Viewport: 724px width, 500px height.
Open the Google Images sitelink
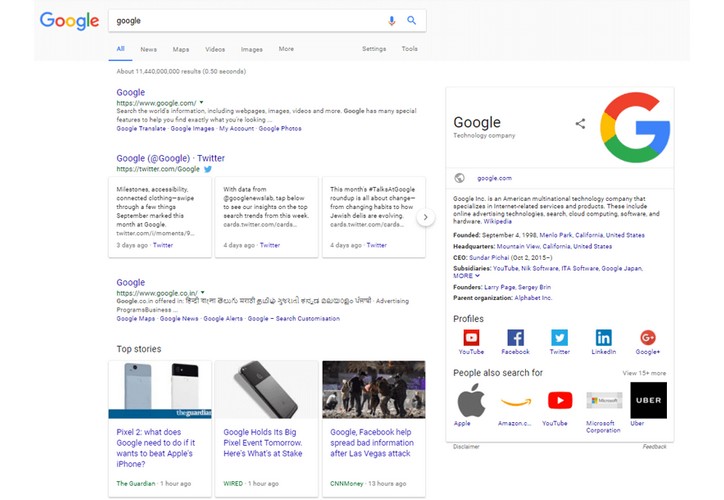click(192, 128)
